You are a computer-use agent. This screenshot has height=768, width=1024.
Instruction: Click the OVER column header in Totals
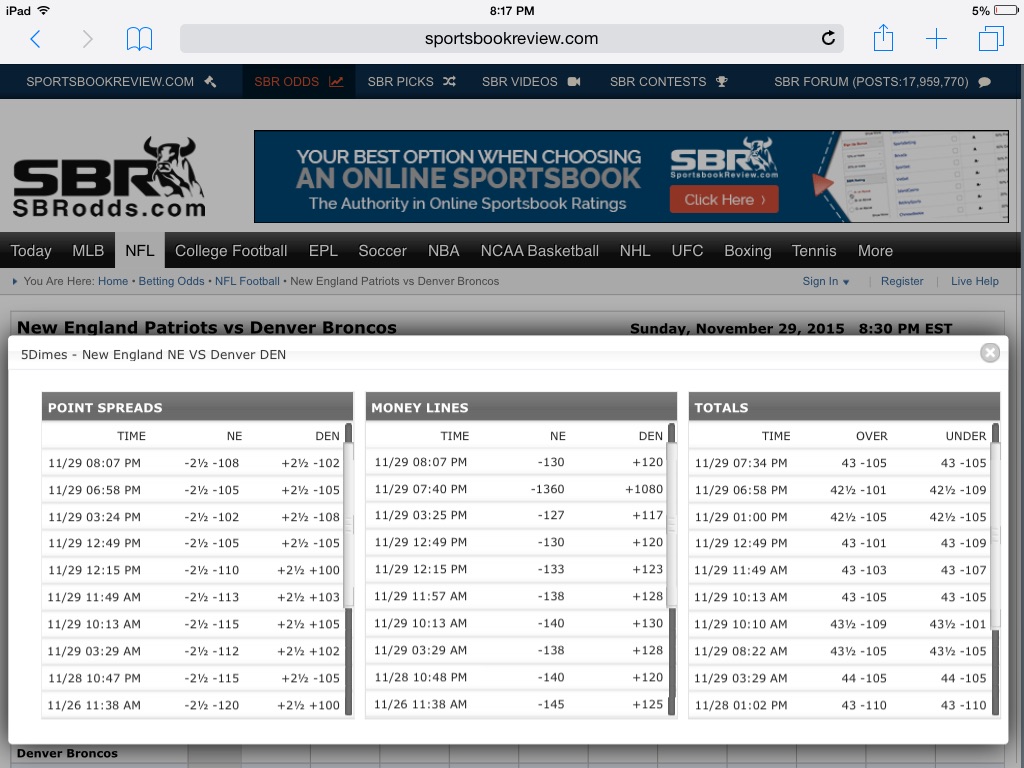[872, 436]
